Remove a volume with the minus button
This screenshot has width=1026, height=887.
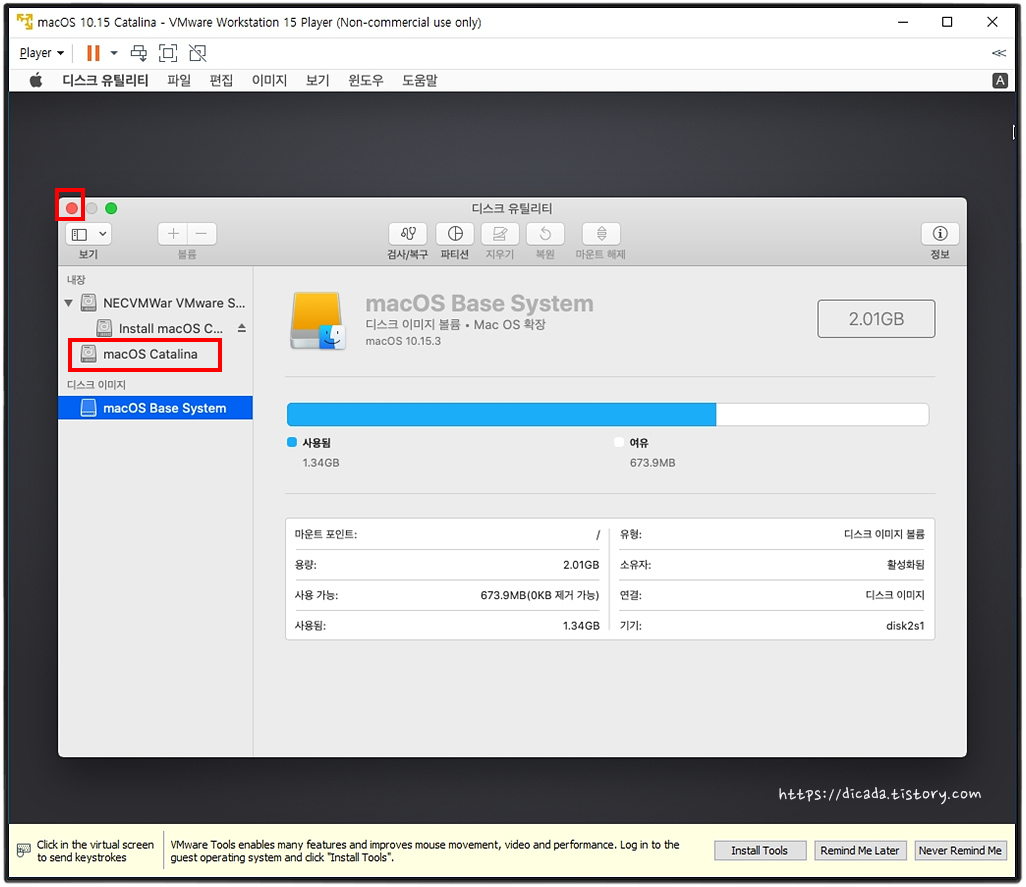pos(202,234)
